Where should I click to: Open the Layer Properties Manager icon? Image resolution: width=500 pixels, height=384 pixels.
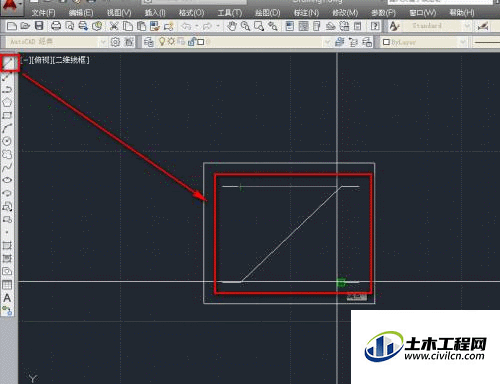tap(149, 42)
